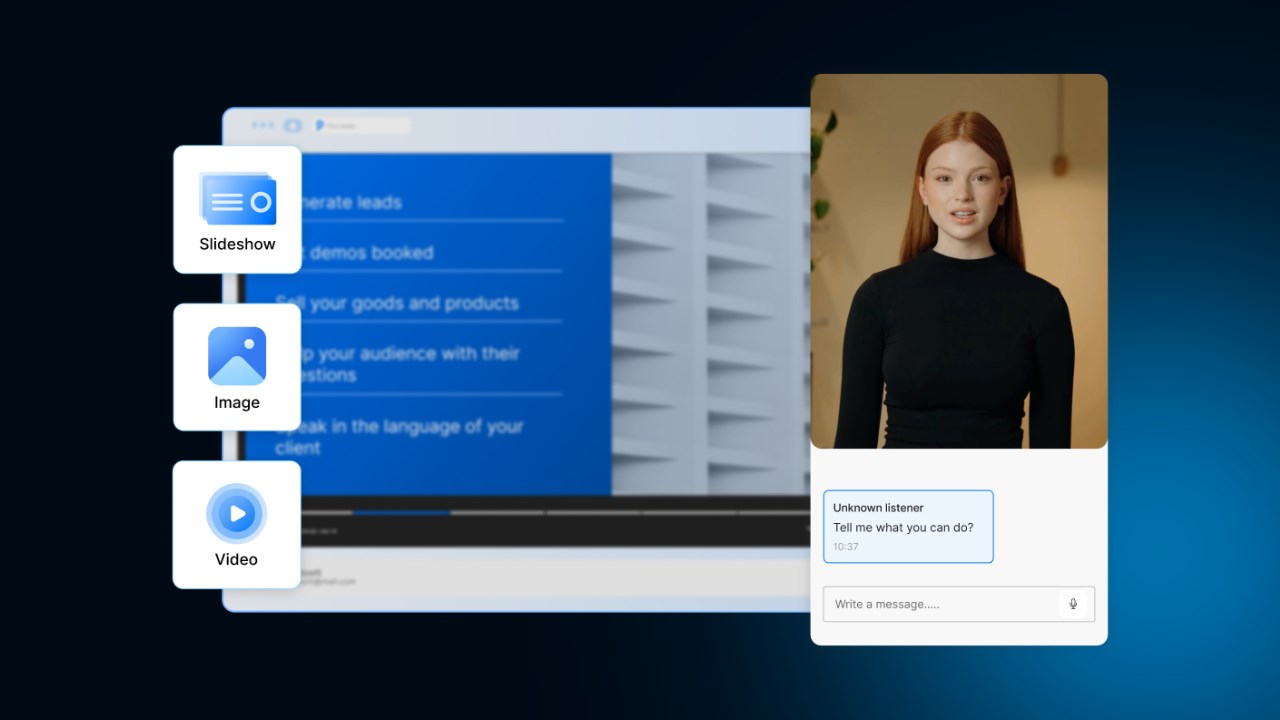Jump to the third timeline segment
This screenshot has width=1280, height=720.
coord(497,512)
